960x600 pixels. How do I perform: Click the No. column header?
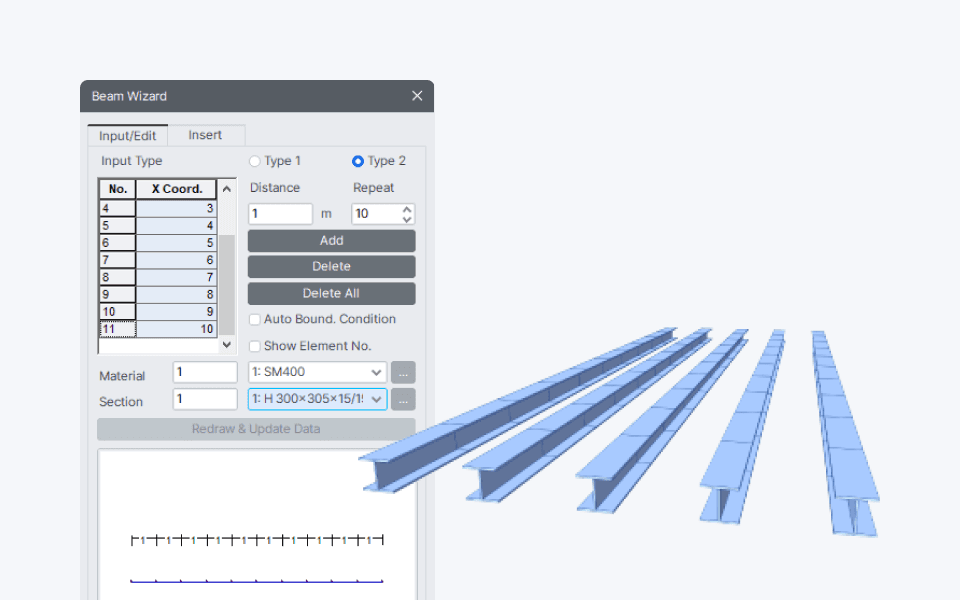pyautogui.click(x=118, y=189)
